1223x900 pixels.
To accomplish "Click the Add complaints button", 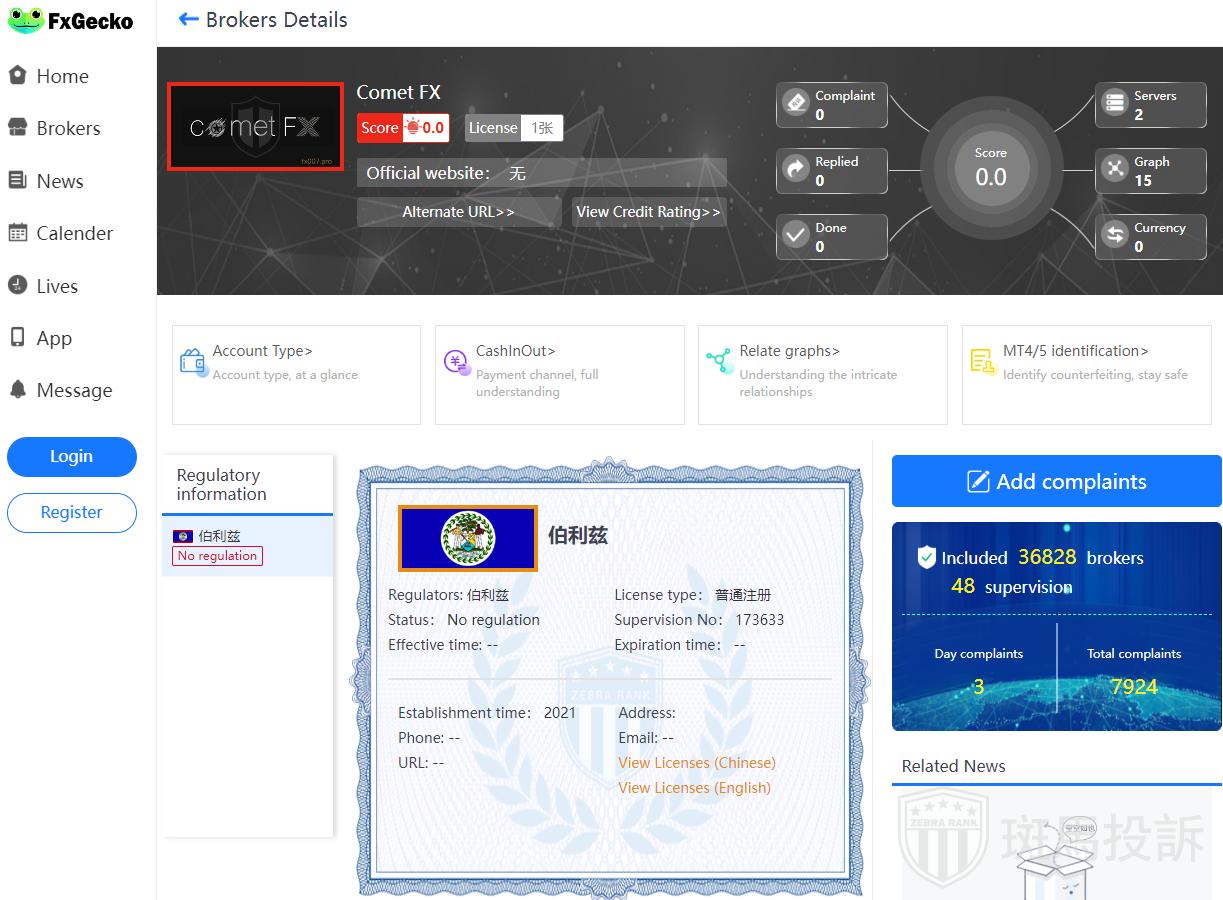I will (1056, 481).
